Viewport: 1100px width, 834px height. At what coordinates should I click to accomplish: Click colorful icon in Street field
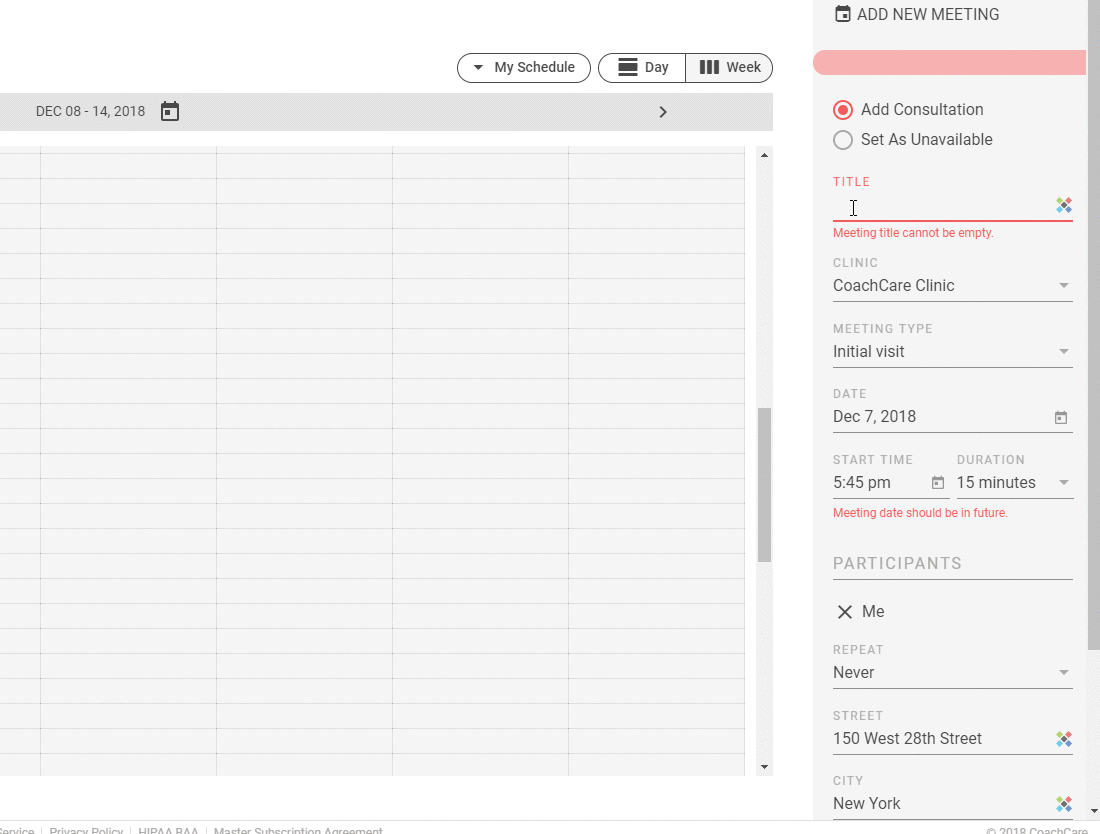[1064, 739]
